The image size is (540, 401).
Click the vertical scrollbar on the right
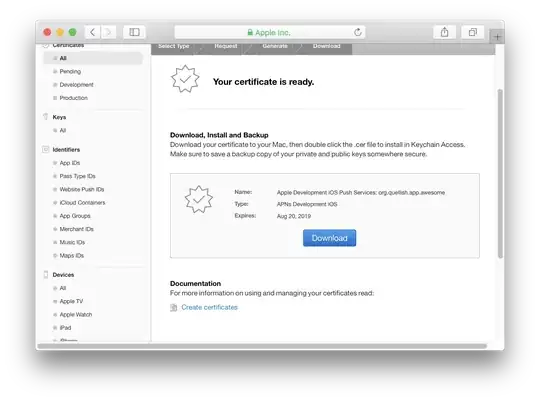[500, 173]
